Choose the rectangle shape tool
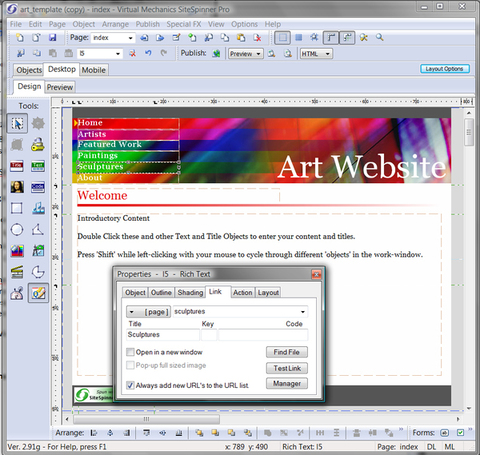Viewport: 480px width, 455px height. [x=17, y=208]
